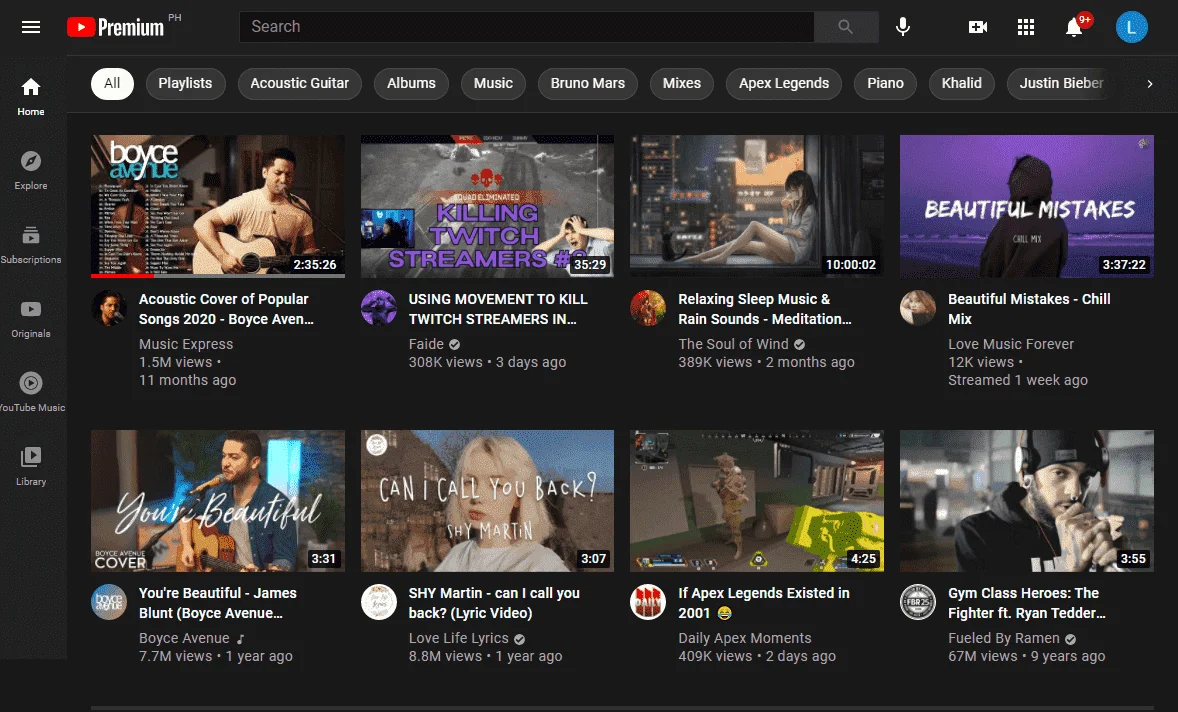Open Love Music Forever channel avatar
Viewport: 1178px width, 712px height.
click(918, 308)
